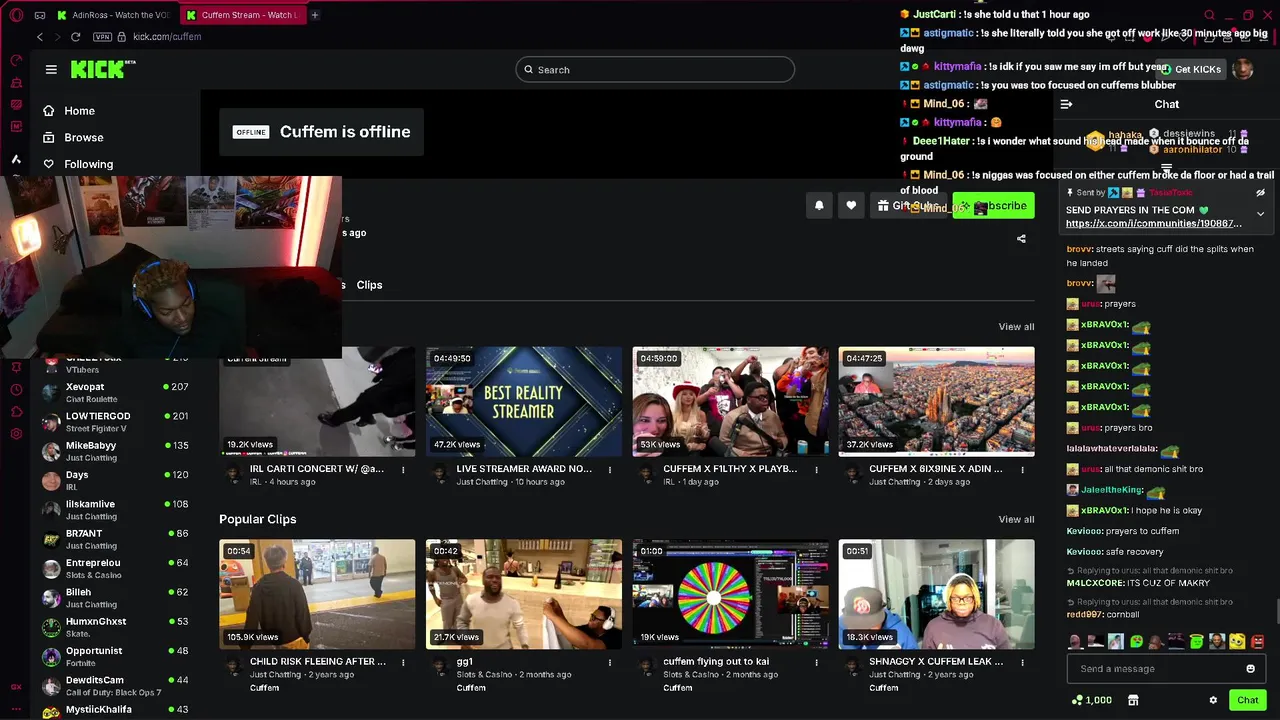Go back using browser back arrow
Image resolution: width=1280 pixels, height=720 pixels.
click(39, 37)
